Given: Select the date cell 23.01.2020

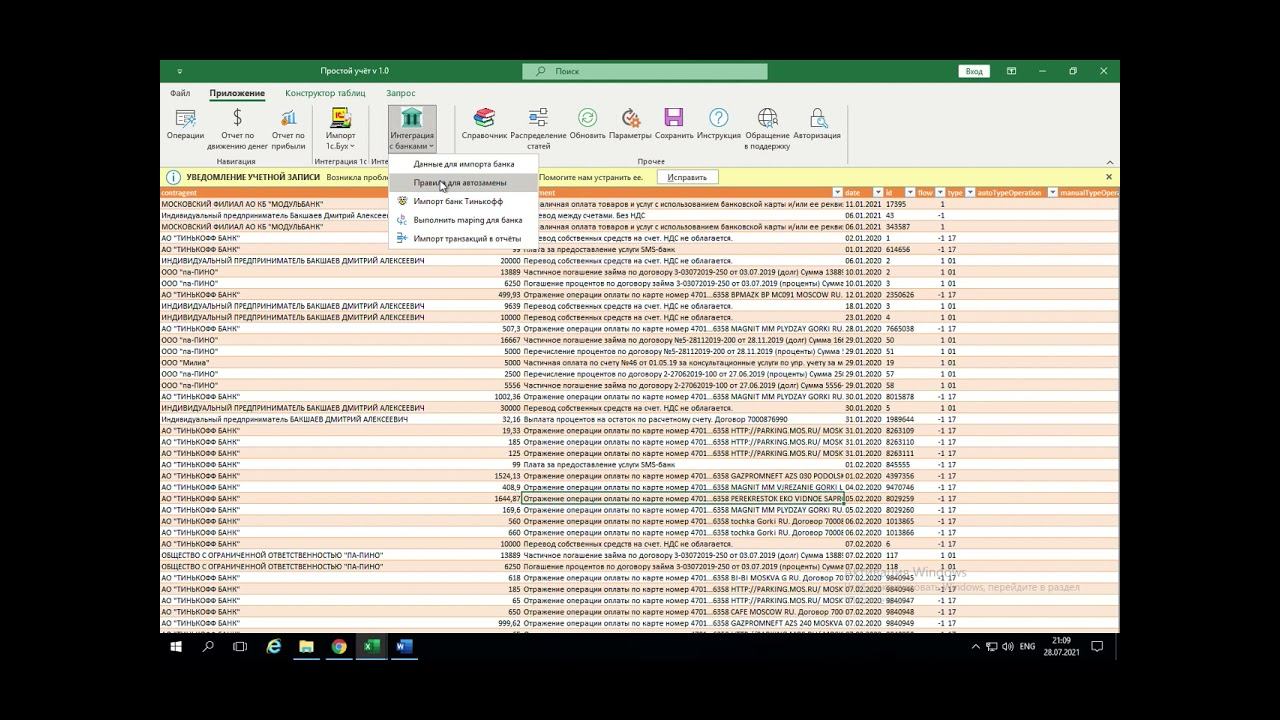Looking at the screenshot, I should tap(864, 317).
